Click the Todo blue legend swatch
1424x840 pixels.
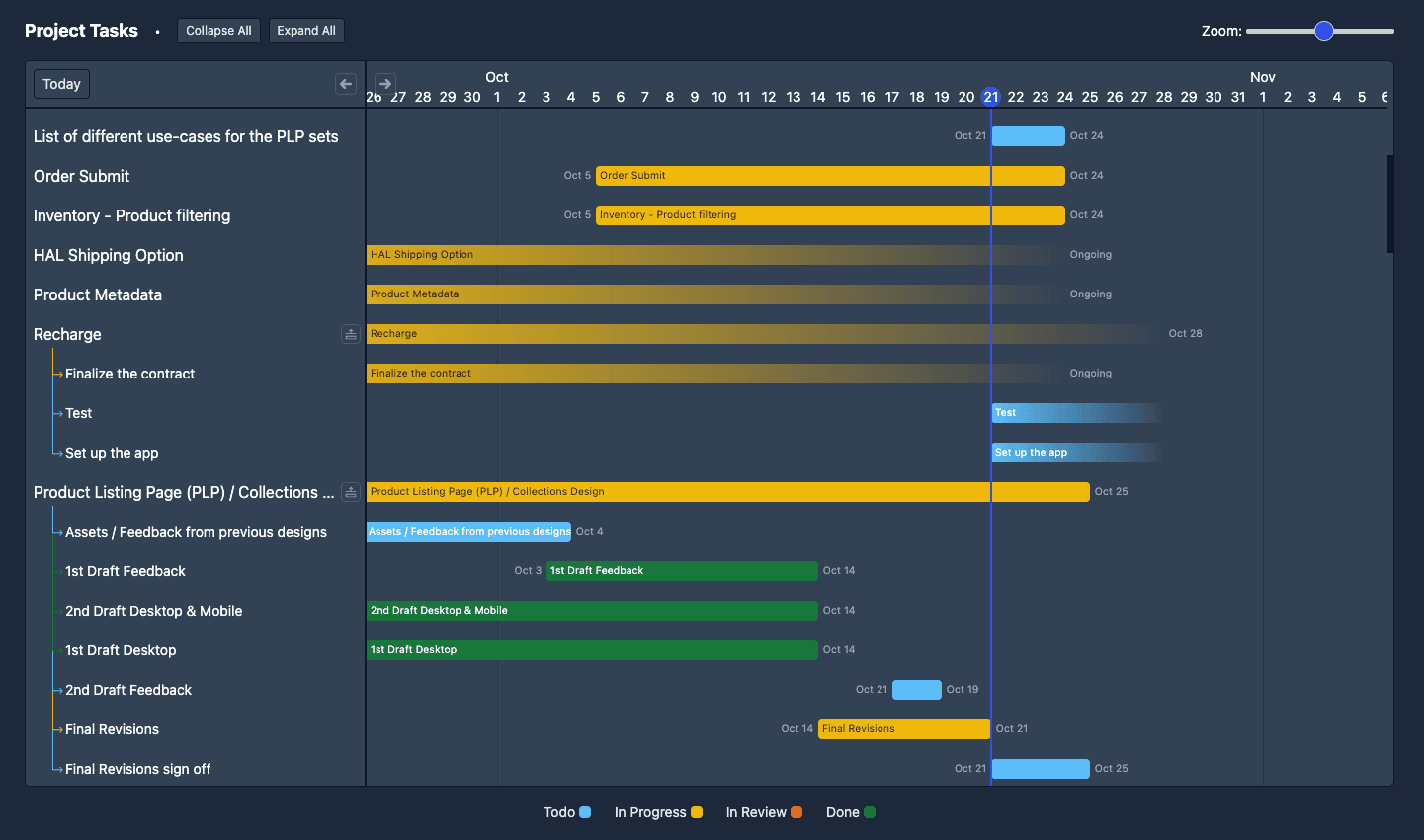[585, 812]
